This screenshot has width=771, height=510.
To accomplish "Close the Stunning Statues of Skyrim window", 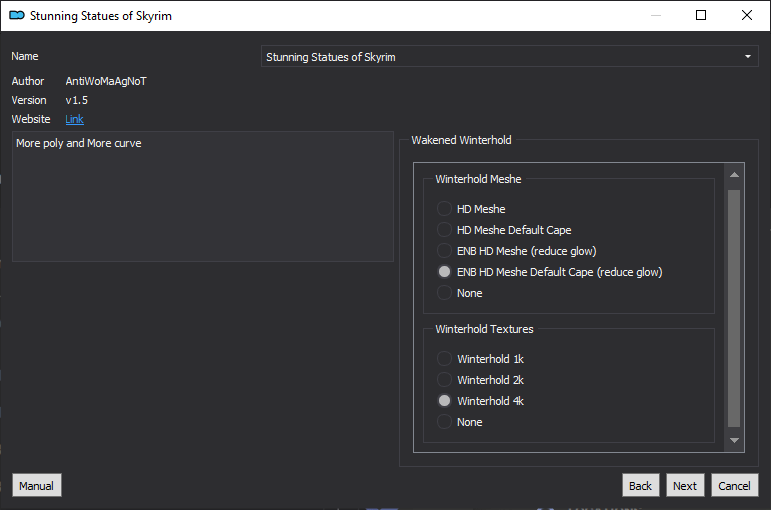I will (x=746, y=15).
